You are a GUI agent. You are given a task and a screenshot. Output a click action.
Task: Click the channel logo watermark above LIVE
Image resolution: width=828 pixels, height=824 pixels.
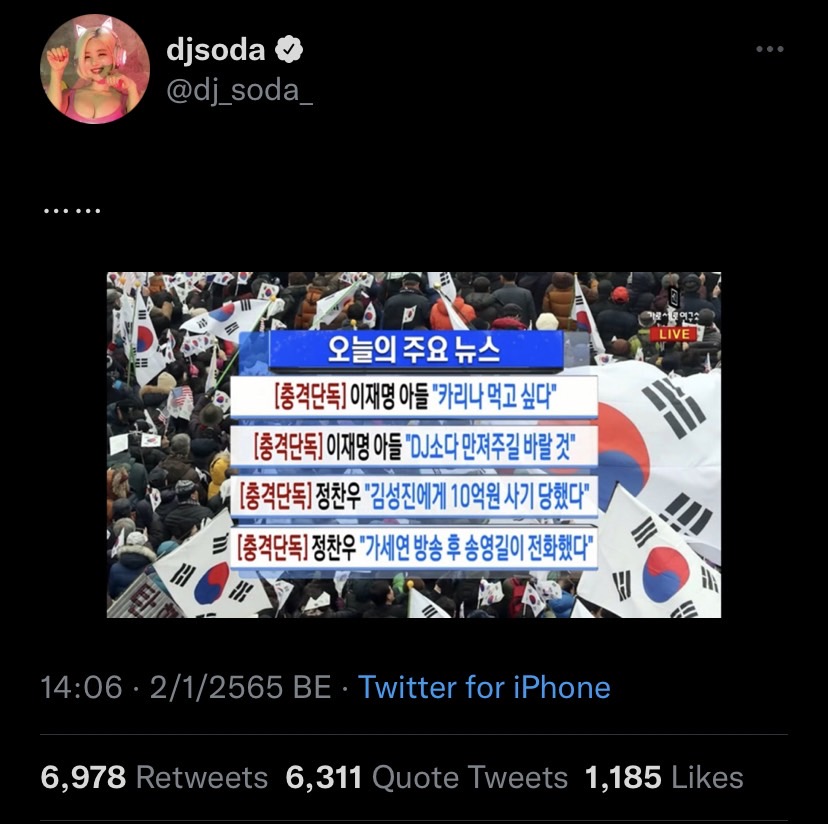click(673, 305)
